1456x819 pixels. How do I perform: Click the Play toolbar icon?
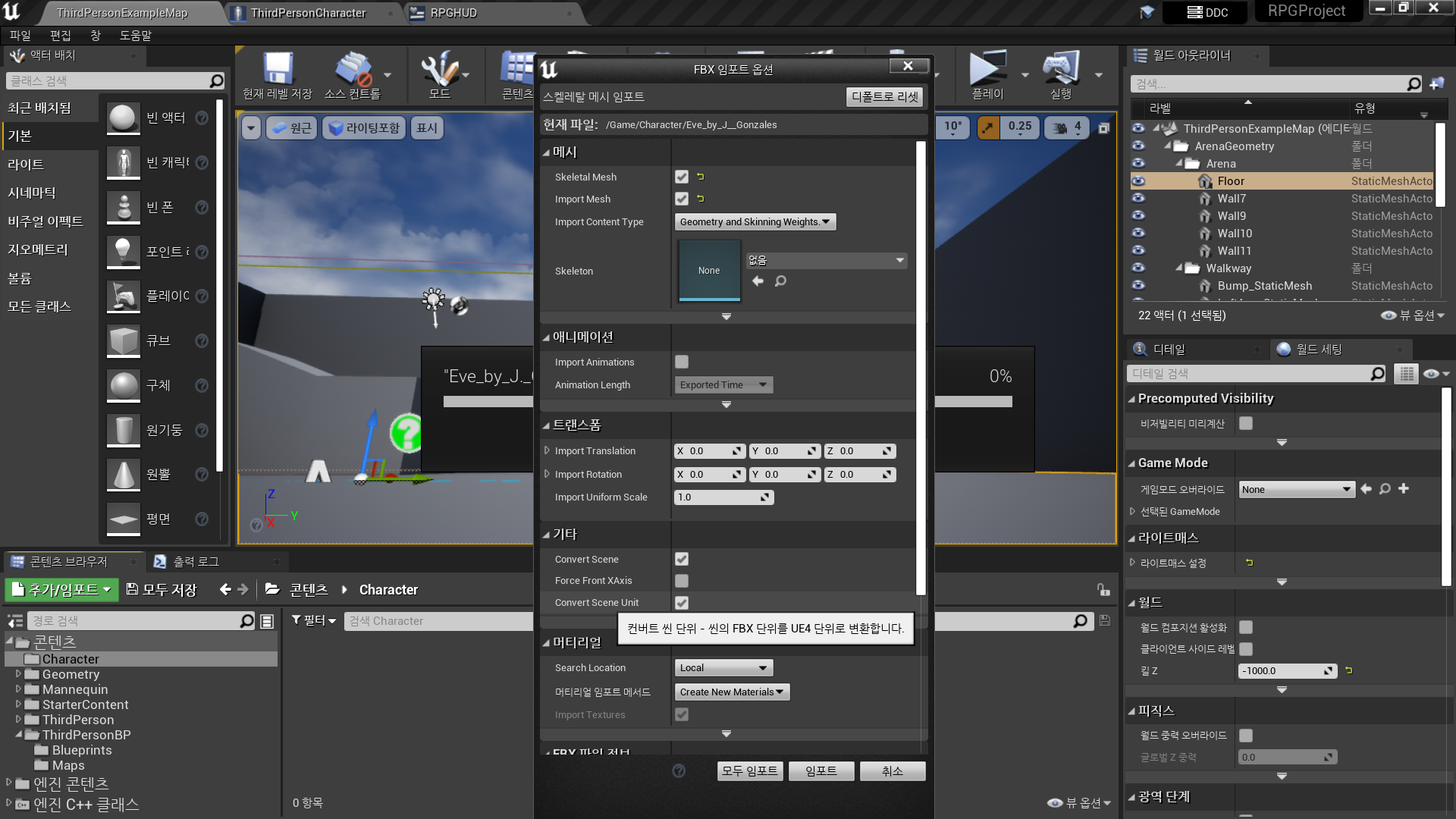(x=987, y=69)
